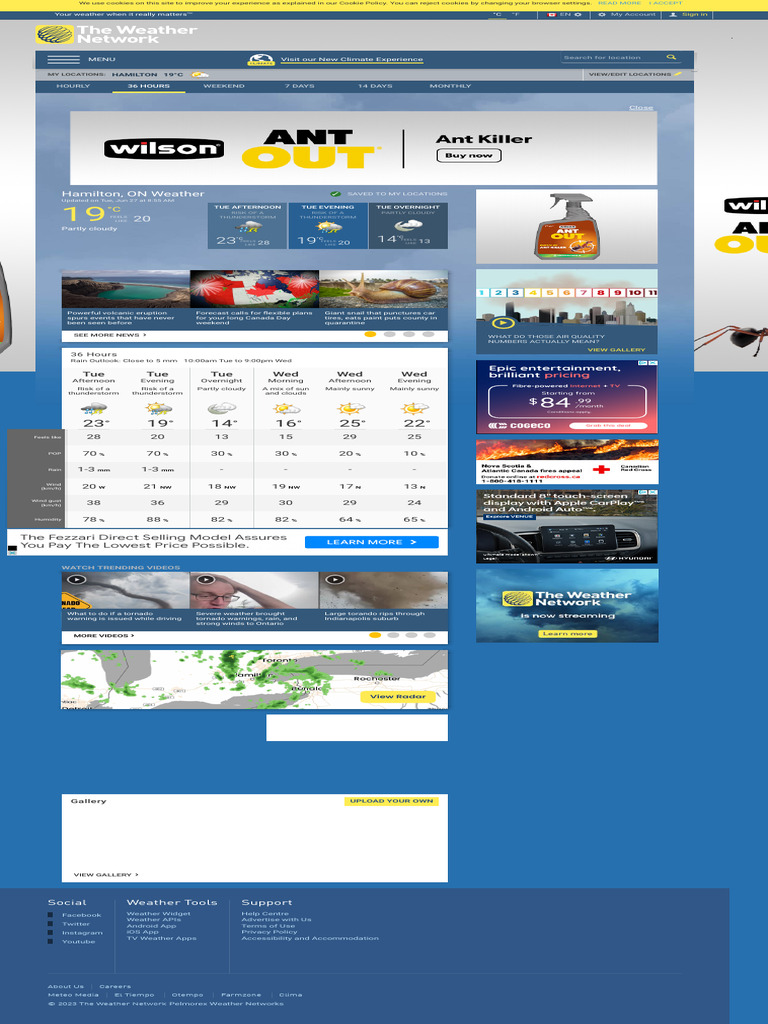768x1024 pixels.
Task: Click Tue Overnight forecast card
Action: (x=408, y=226)
